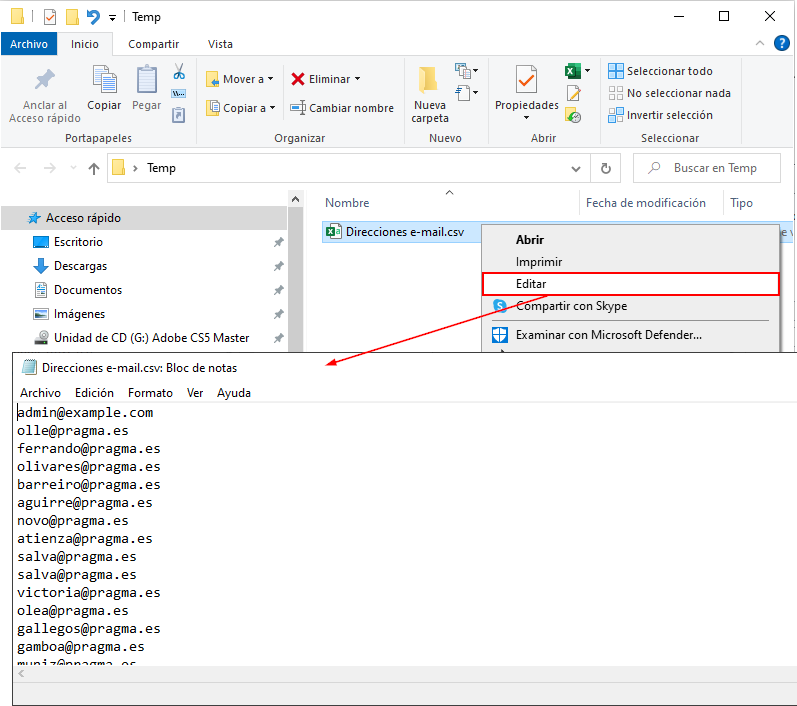The height and width of the screenshot is (706, 797).
Task: Expand the Eliminar dropdown arrow
Action: tap(357, 79)
